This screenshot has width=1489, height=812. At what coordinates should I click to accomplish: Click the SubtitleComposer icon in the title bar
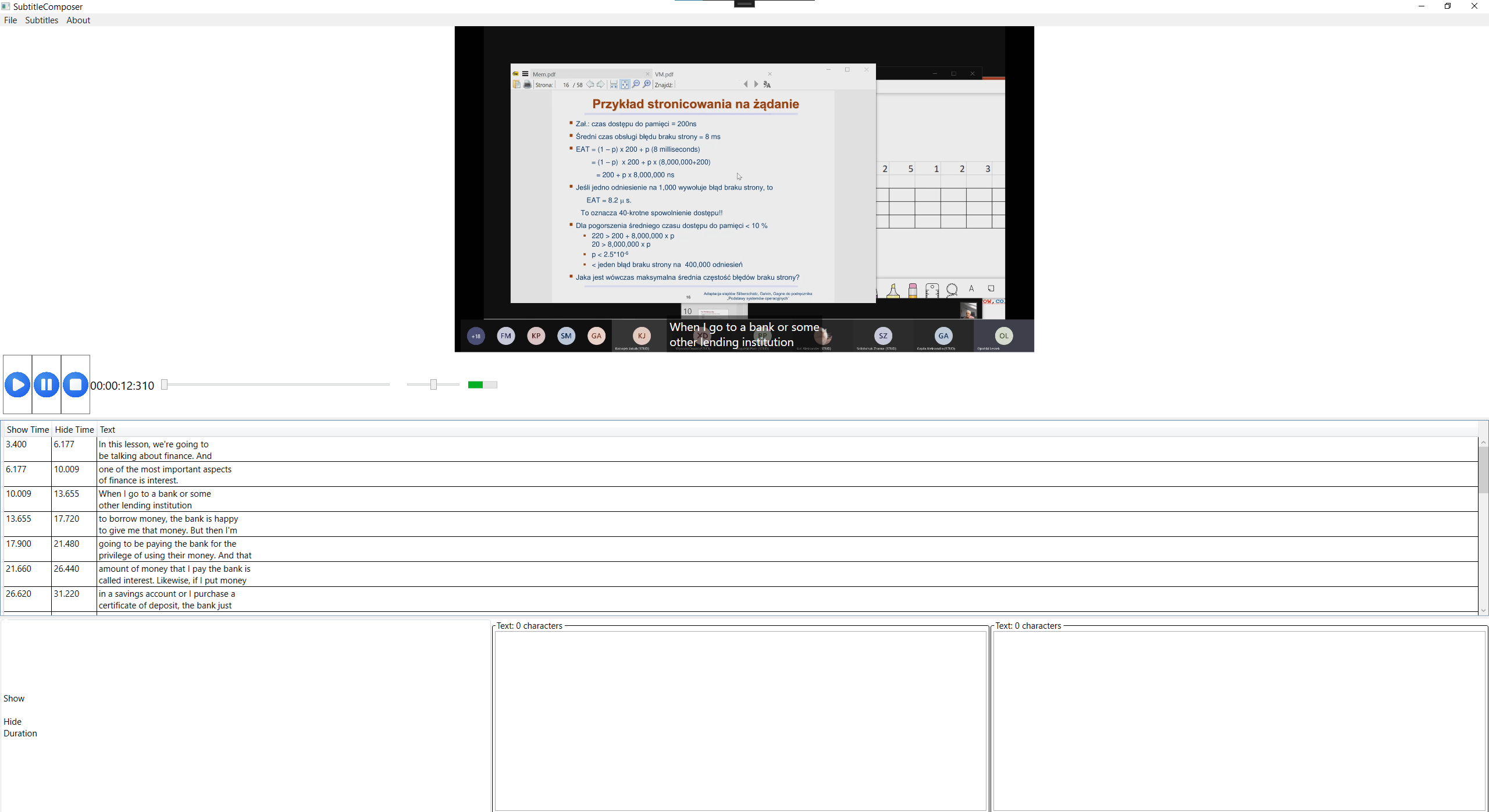tap(6, 6)
